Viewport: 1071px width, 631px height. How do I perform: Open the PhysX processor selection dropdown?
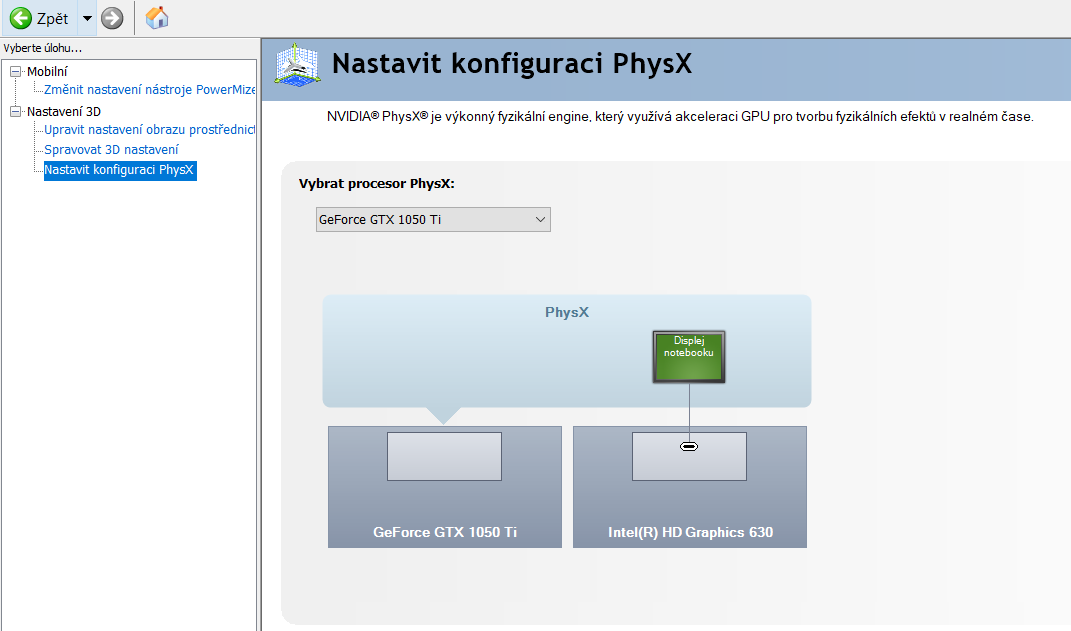433,219
